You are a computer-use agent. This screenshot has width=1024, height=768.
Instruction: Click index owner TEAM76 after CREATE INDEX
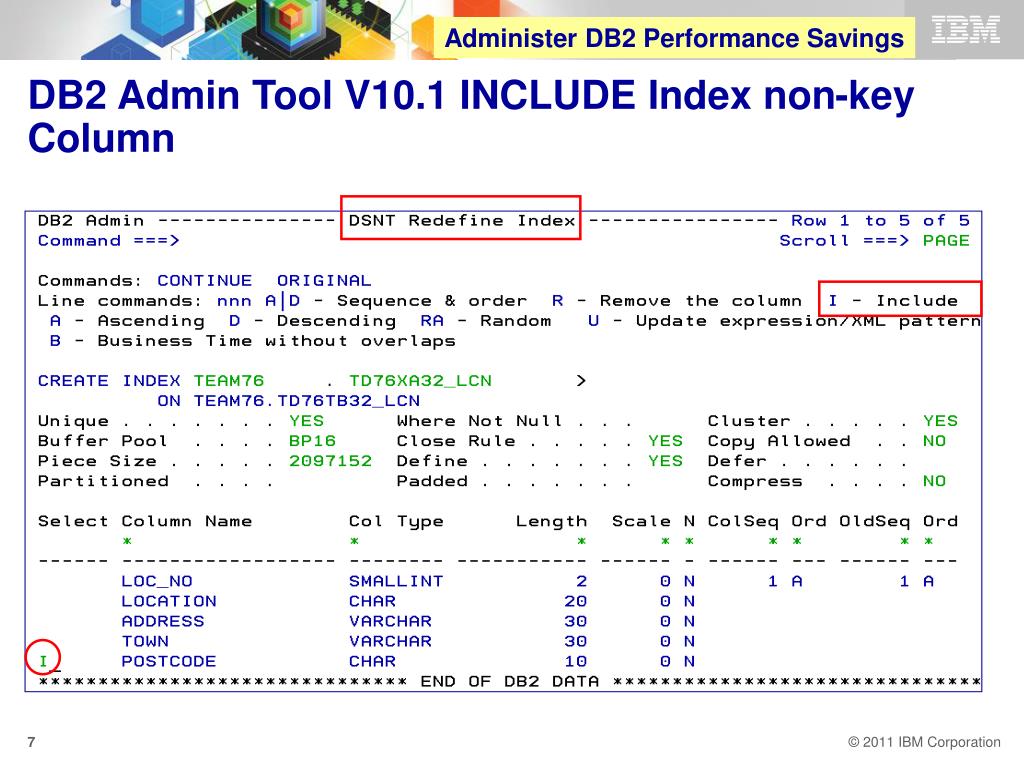click(229, 381)
